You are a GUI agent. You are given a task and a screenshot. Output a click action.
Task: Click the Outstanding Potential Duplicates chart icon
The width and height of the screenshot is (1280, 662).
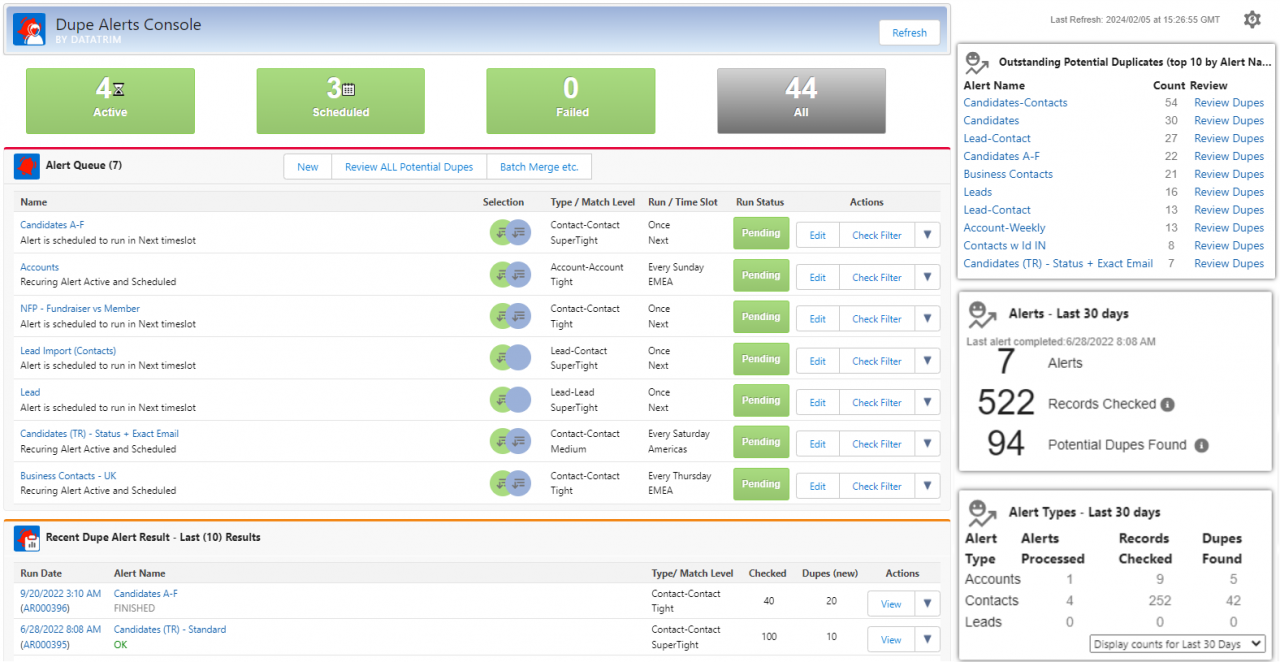pos(977,63)
